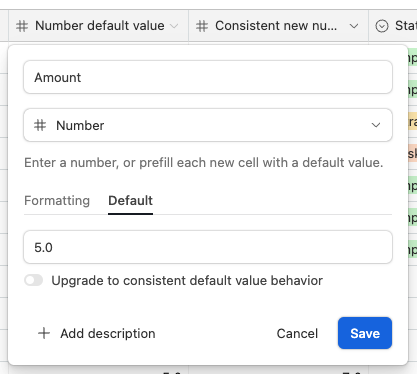Click the default value input showing 5.0
417x374 pixels.
pos(208,247)
